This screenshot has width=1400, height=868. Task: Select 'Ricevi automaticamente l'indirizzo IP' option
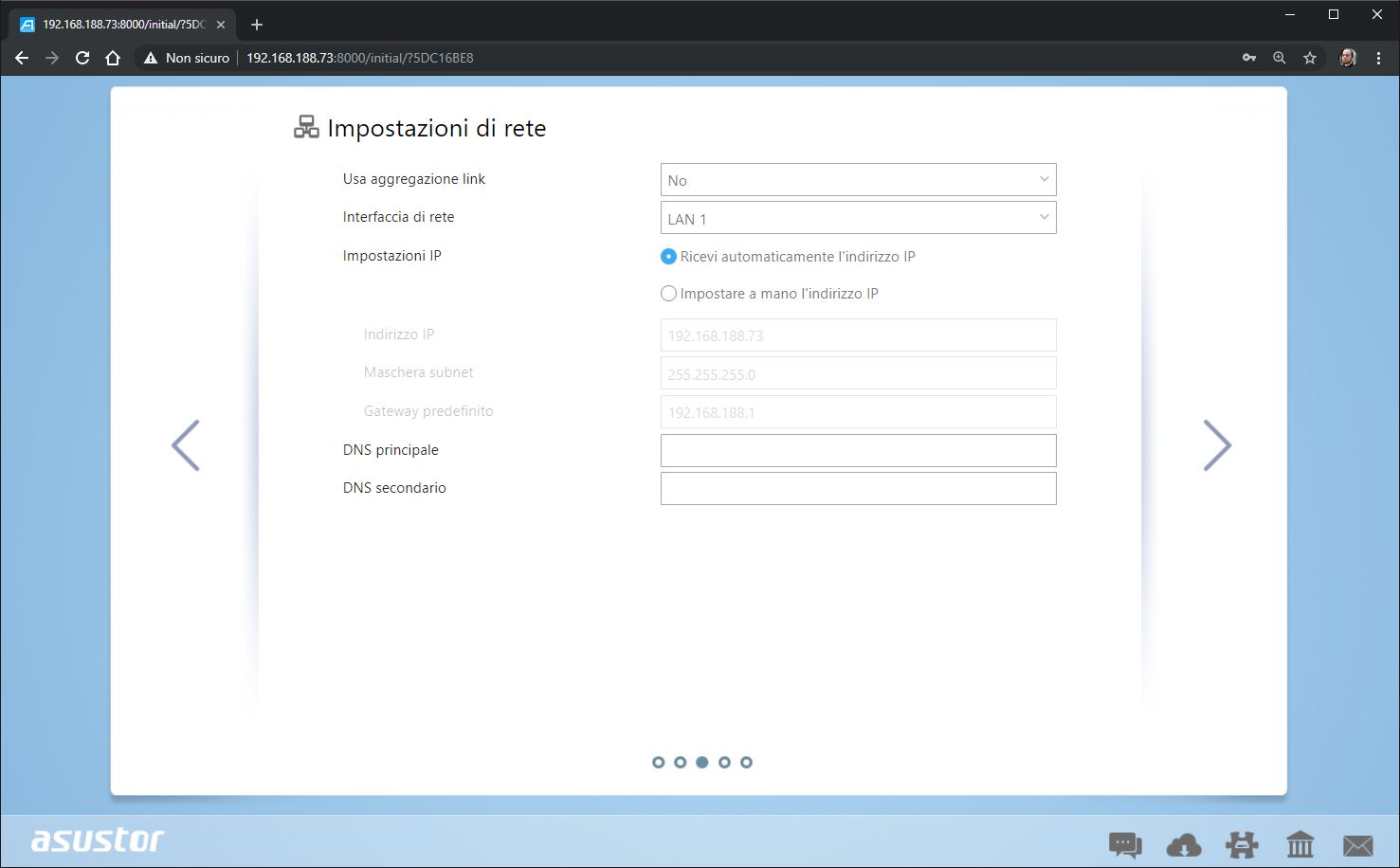click(669, 257)
